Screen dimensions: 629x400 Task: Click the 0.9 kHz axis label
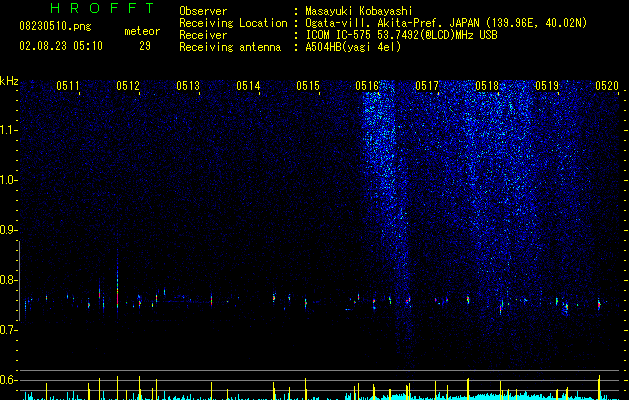(9, 230)
